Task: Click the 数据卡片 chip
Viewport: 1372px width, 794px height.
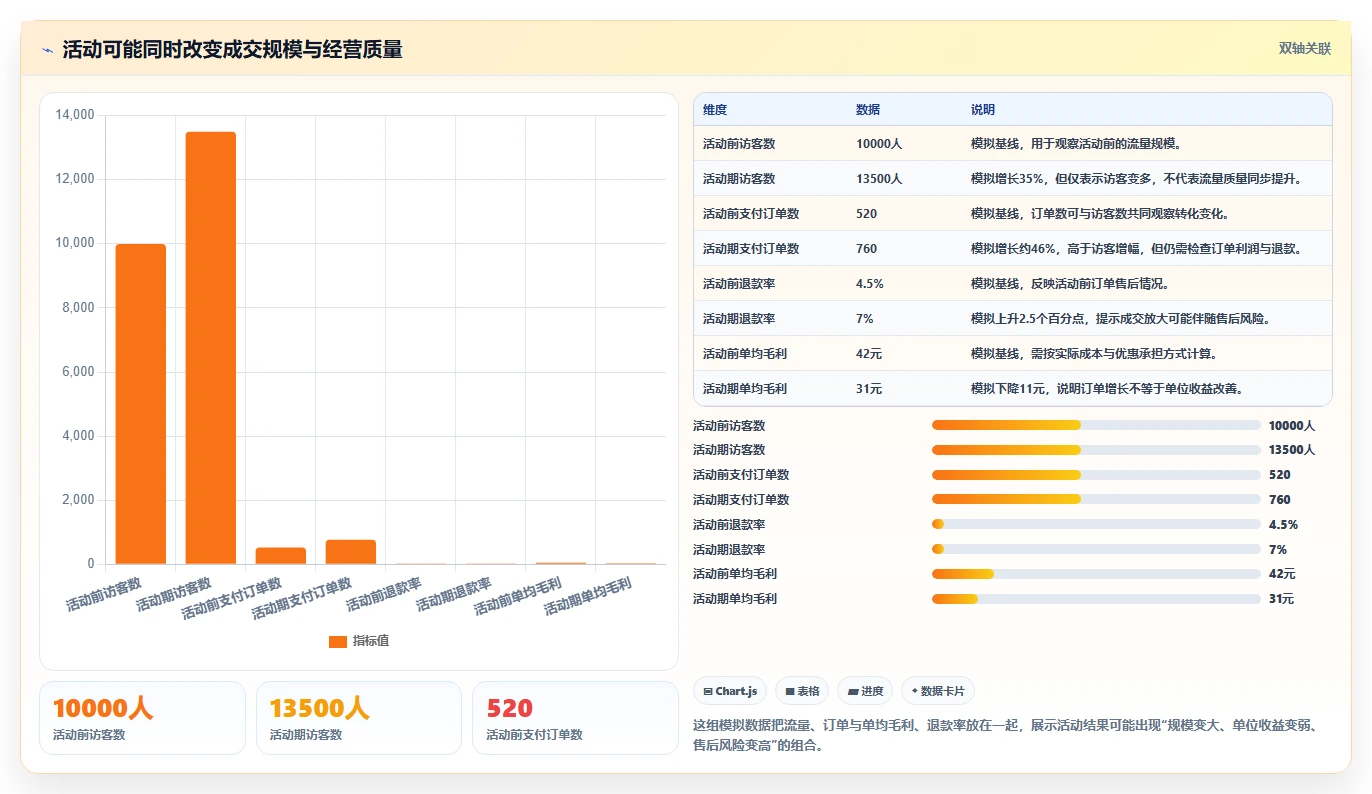Action: point(937,691)
